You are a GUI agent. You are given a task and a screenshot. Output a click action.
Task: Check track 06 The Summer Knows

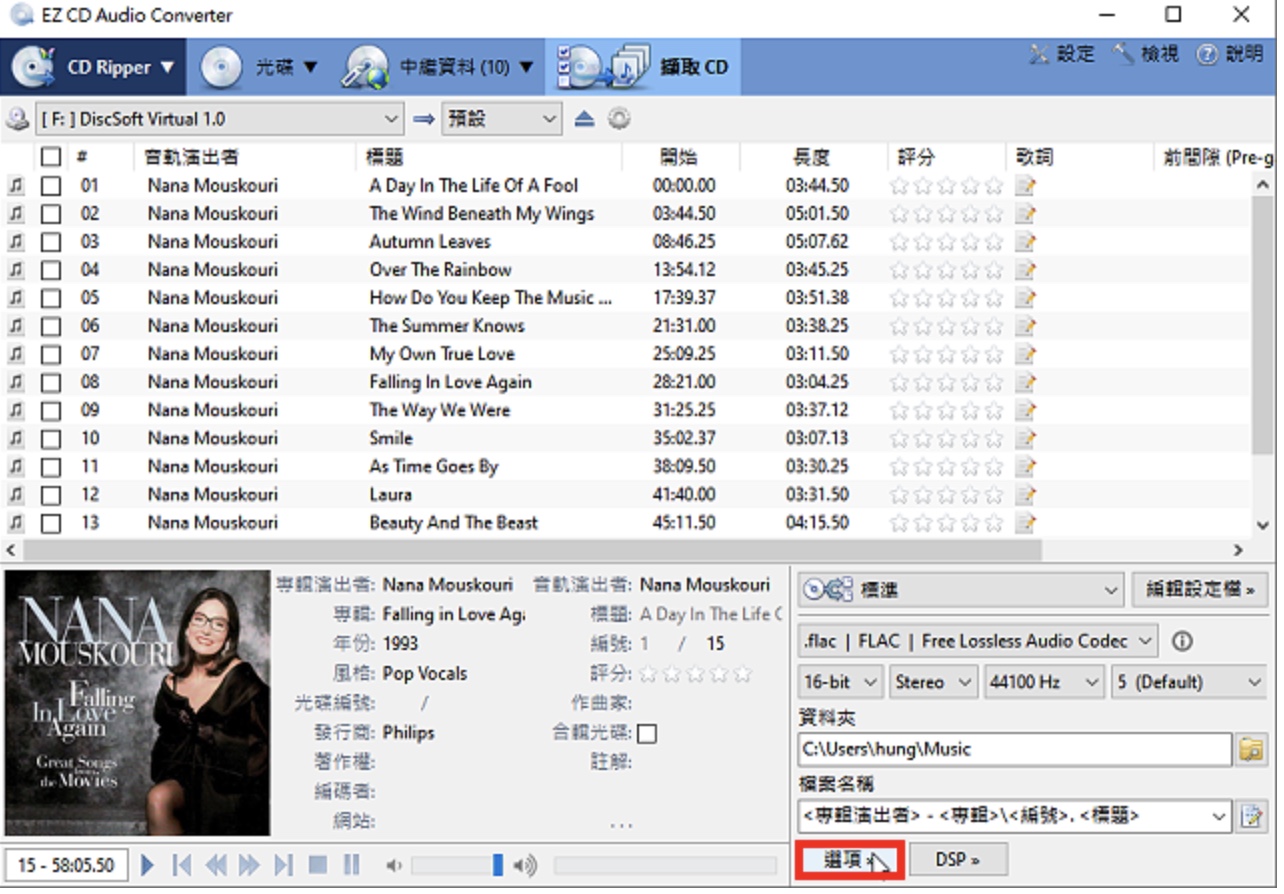click(51, 326)
